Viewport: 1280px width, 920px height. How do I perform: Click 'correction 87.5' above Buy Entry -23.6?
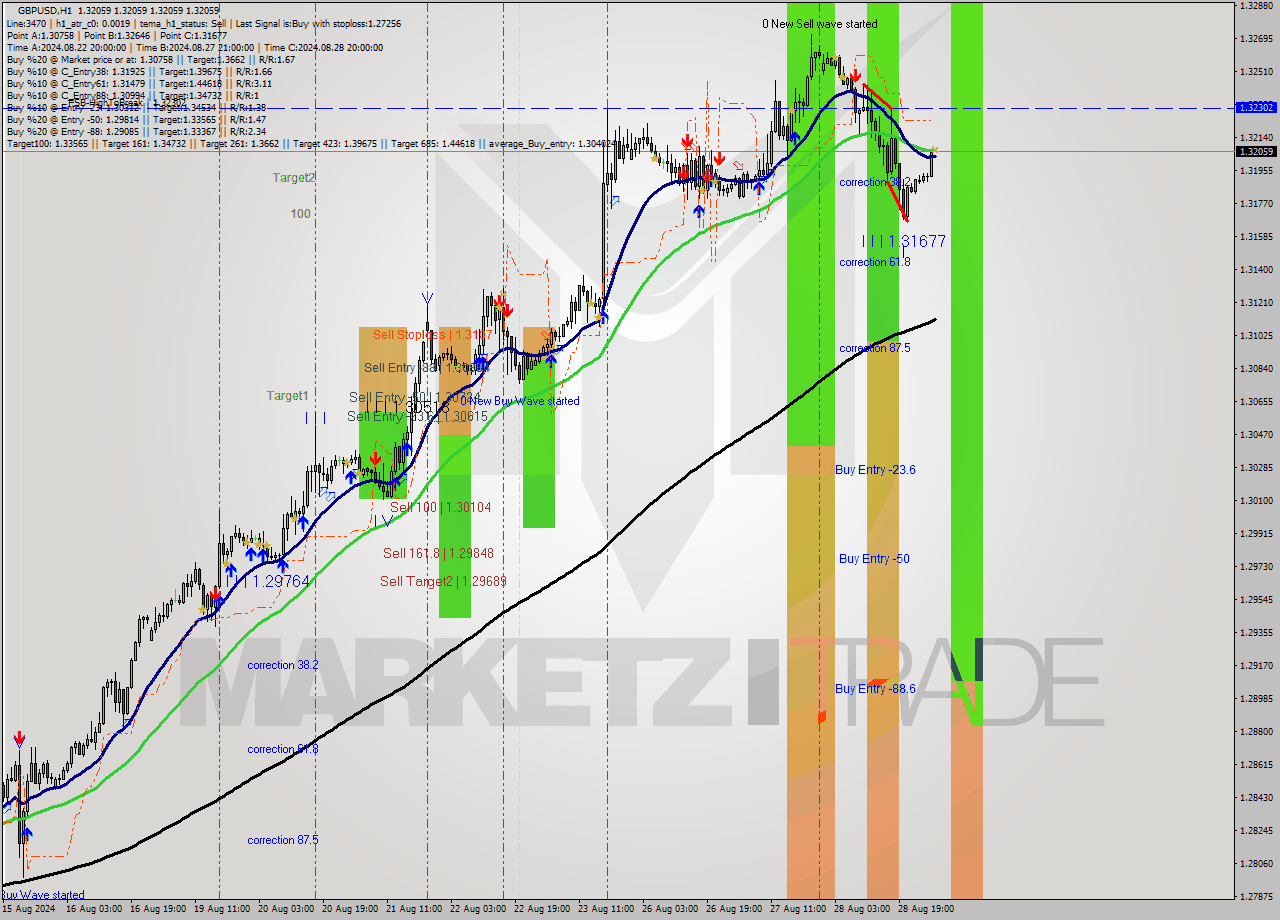[875, 348]
